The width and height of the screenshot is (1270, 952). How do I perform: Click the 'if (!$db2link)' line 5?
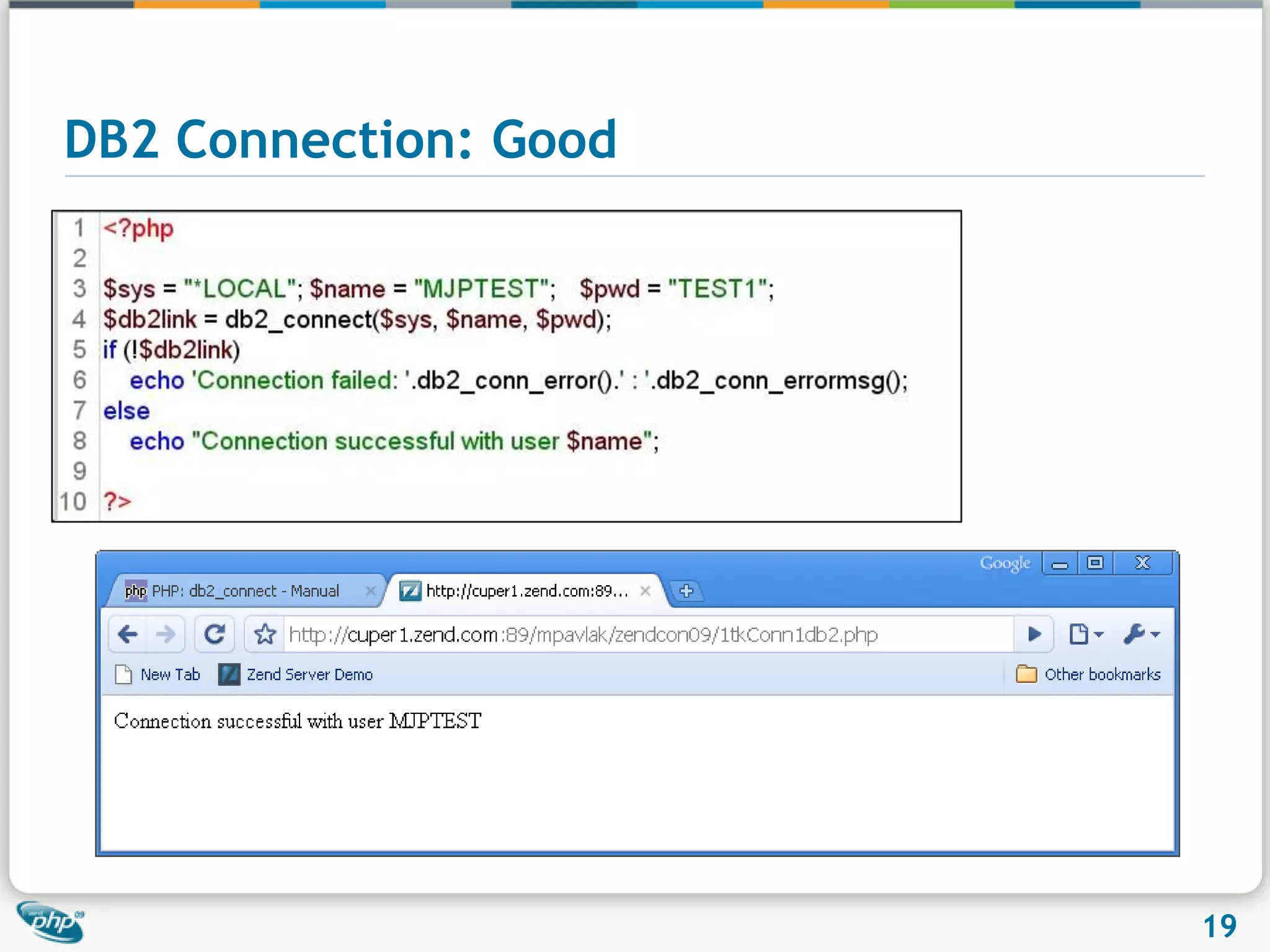pos(171,350)
